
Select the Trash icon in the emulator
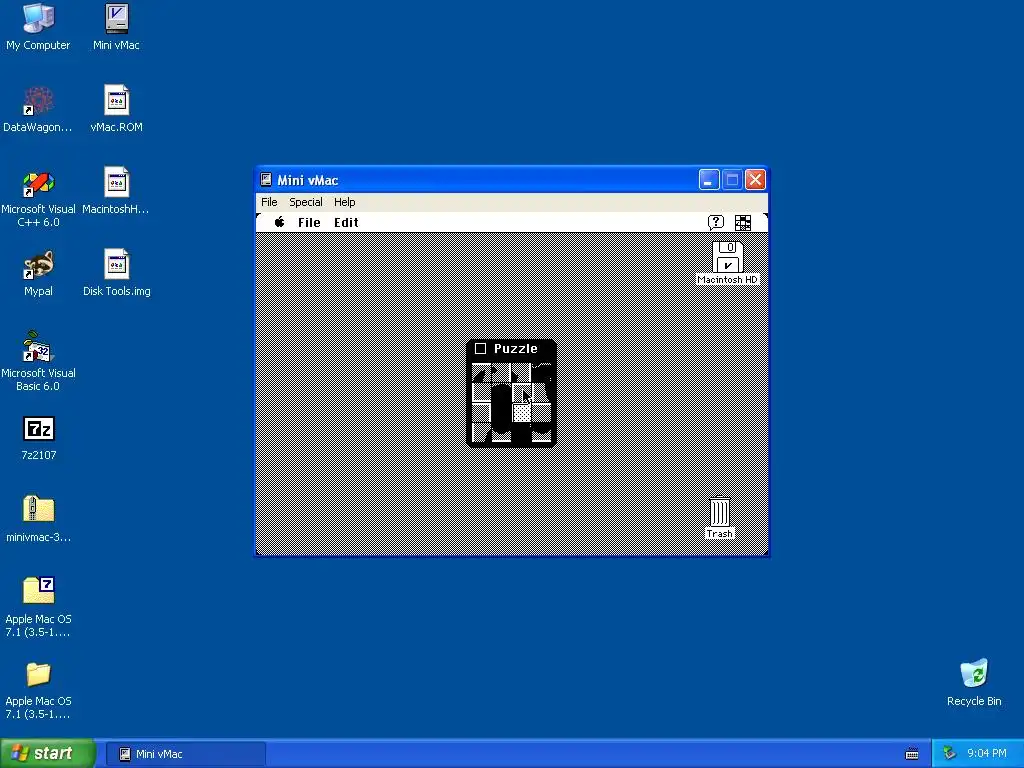pyautogui.click(x=720, y=518)
